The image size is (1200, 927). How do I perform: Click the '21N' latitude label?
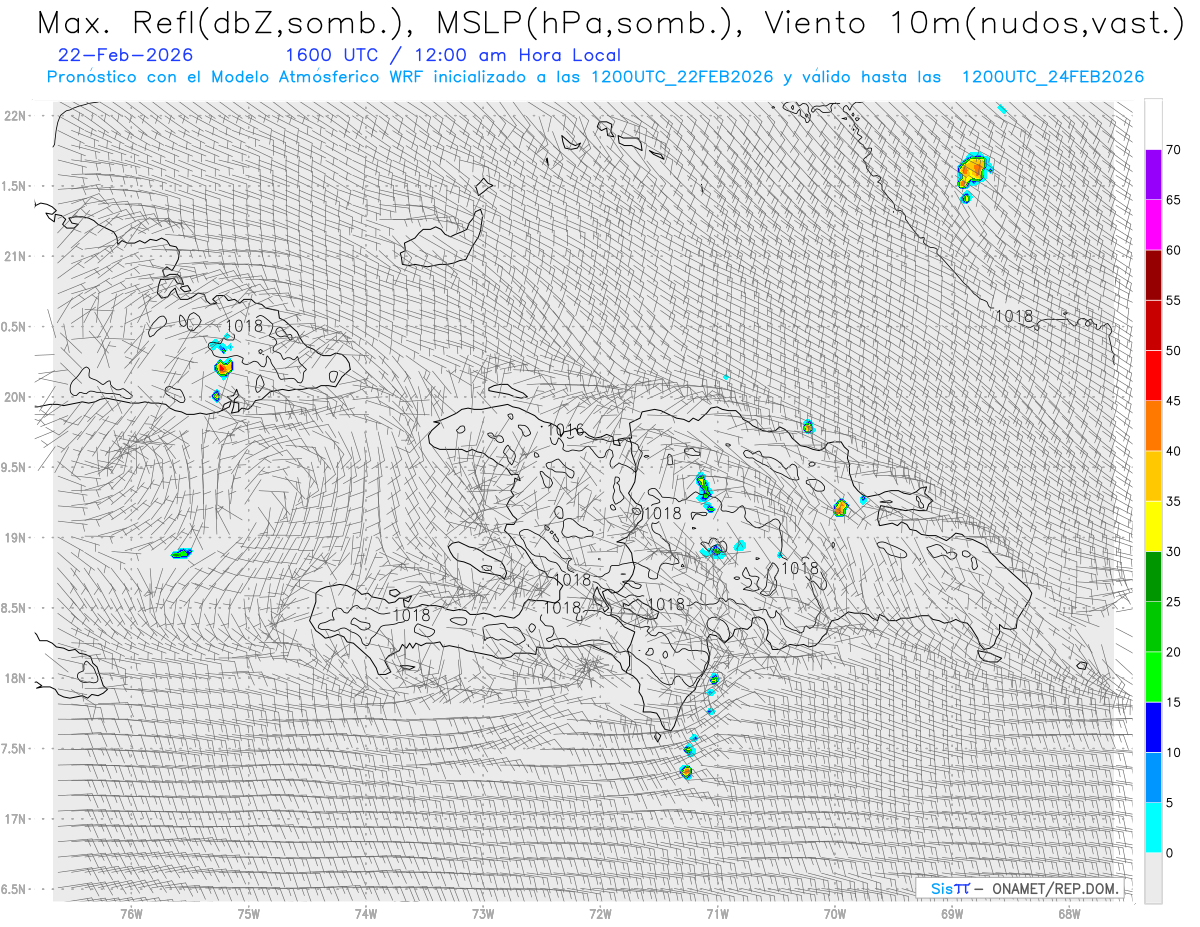point(14,256)
